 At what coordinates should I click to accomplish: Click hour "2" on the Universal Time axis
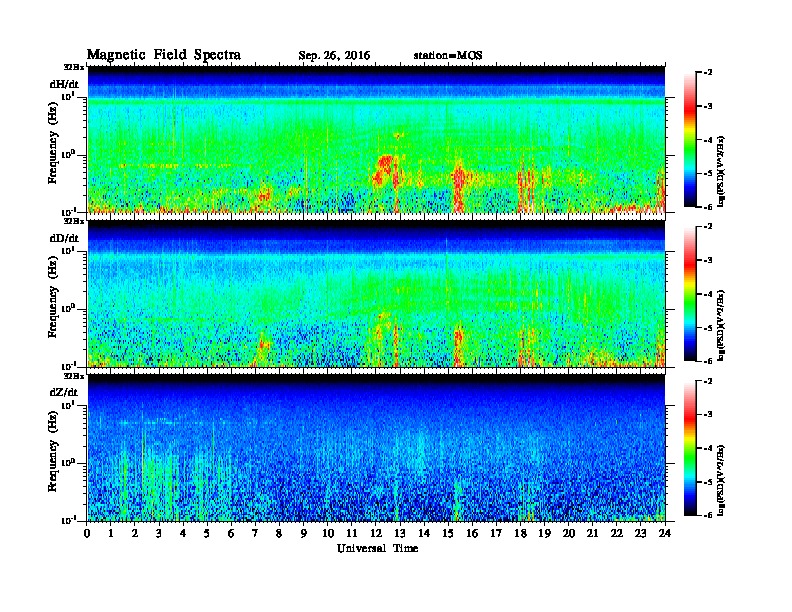pyautogui.click(x=135, y=534)
